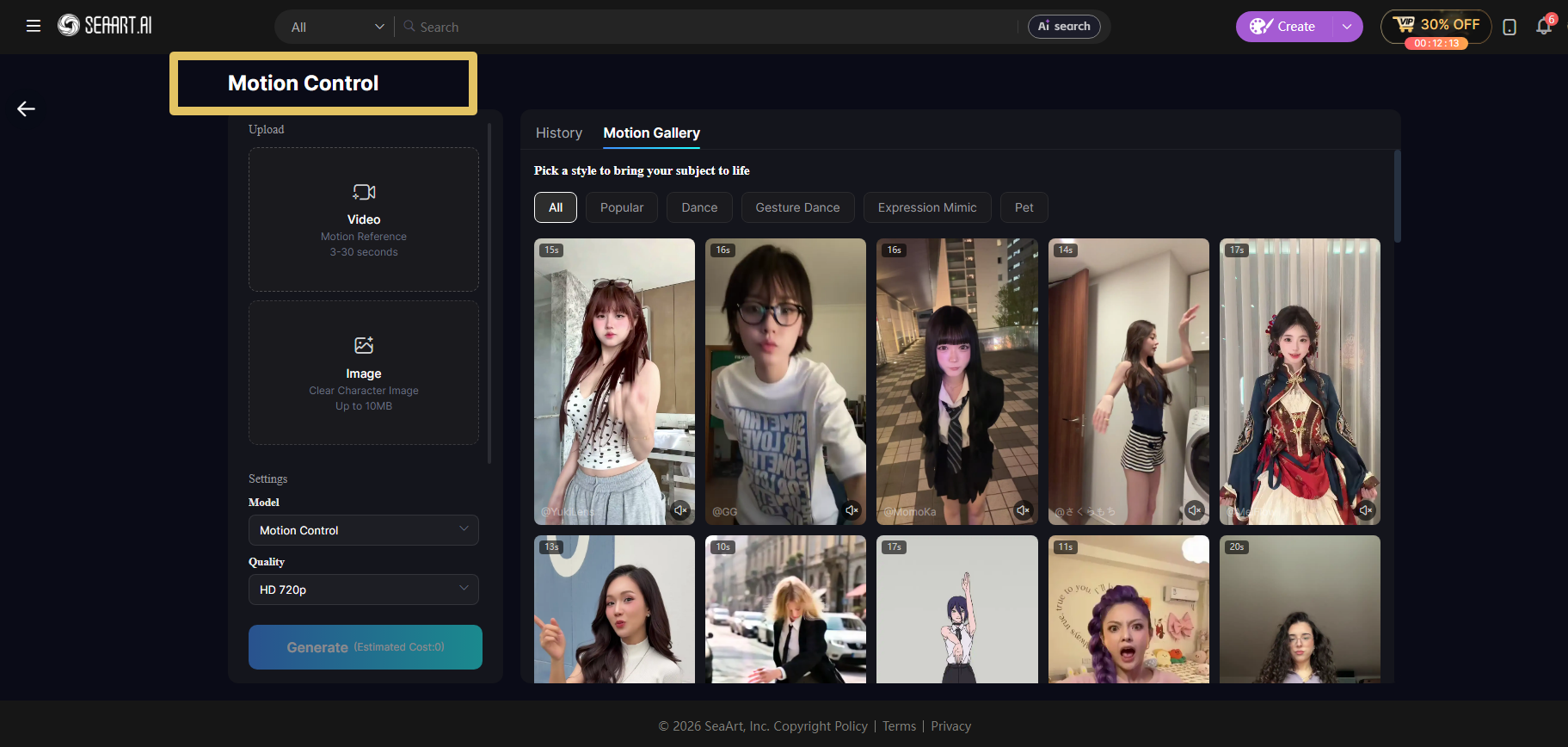Open the mobile app download icon
The image size is (1568, 747).
click(x=1510, y=27)
